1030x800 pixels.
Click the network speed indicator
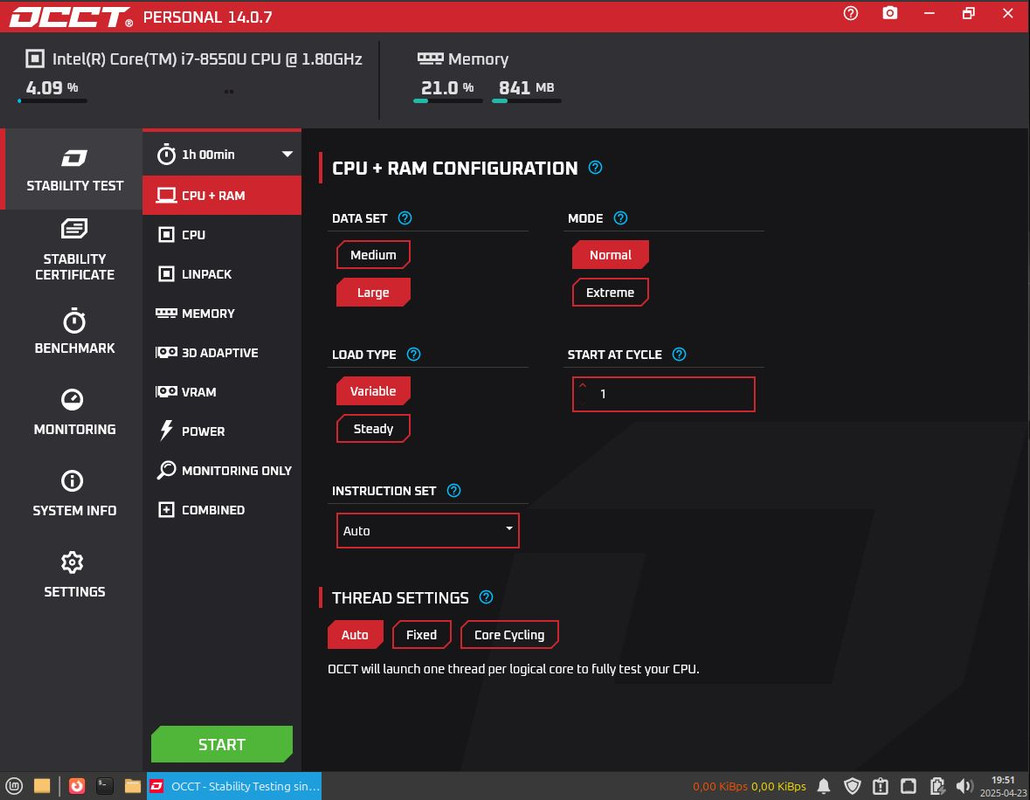[749, 786]
